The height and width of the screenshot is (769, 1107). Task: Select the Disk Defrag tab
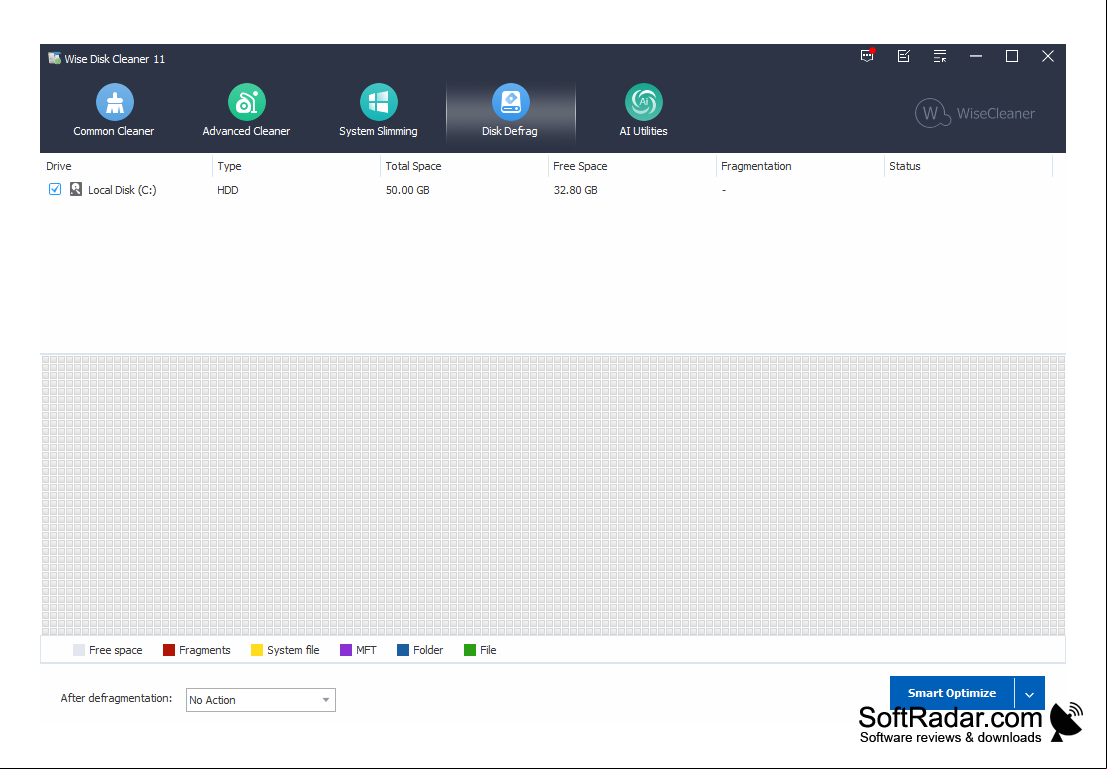click(x=510, y=111)
